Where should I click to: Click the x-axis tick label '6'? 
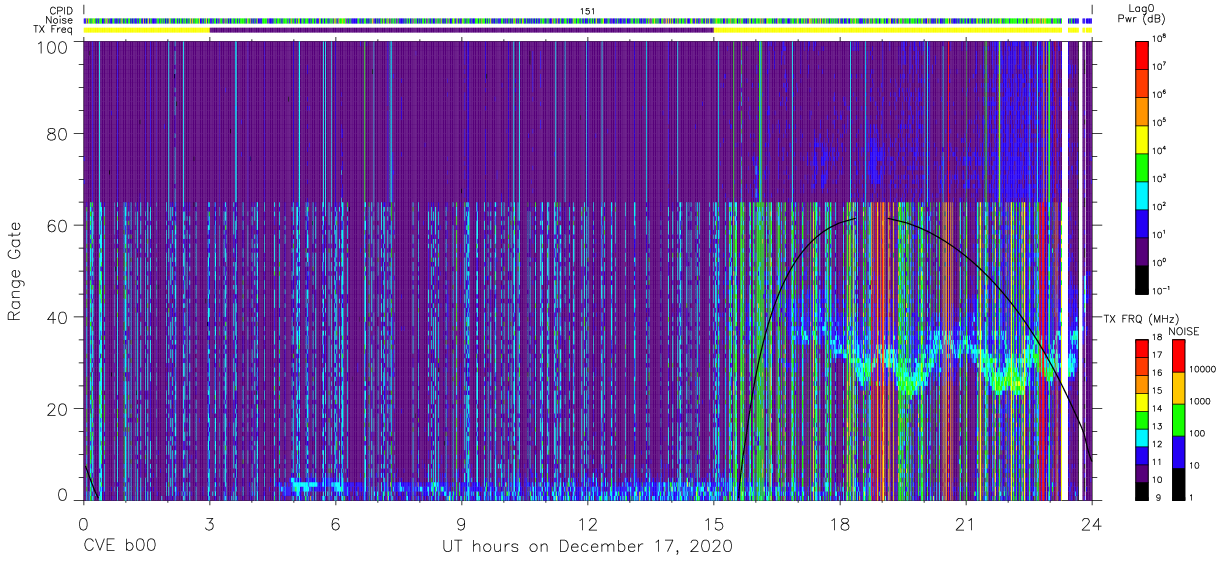[x=336, y=523]
